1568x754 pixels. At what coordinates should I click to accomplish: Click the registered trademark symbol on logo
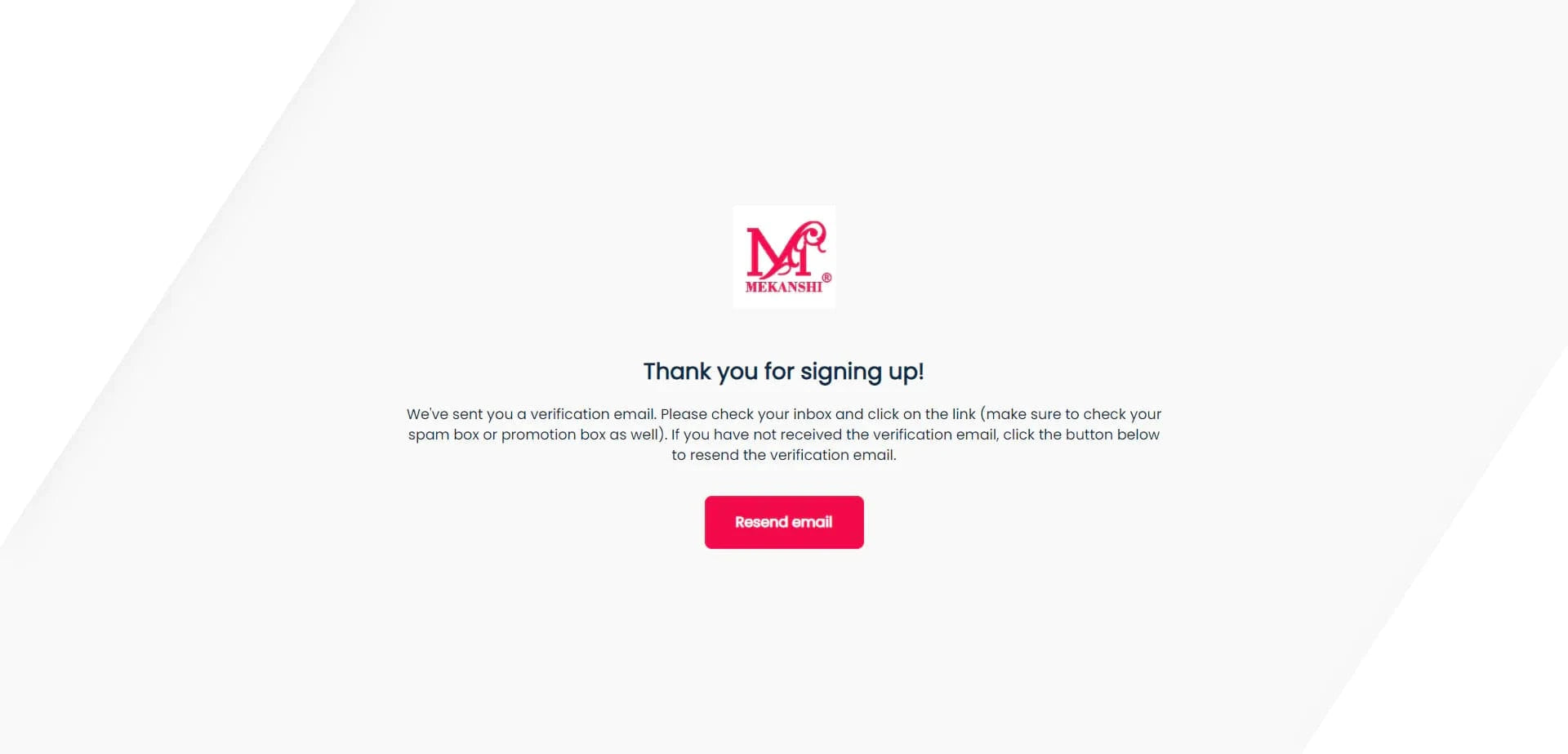tap(826, 278)
